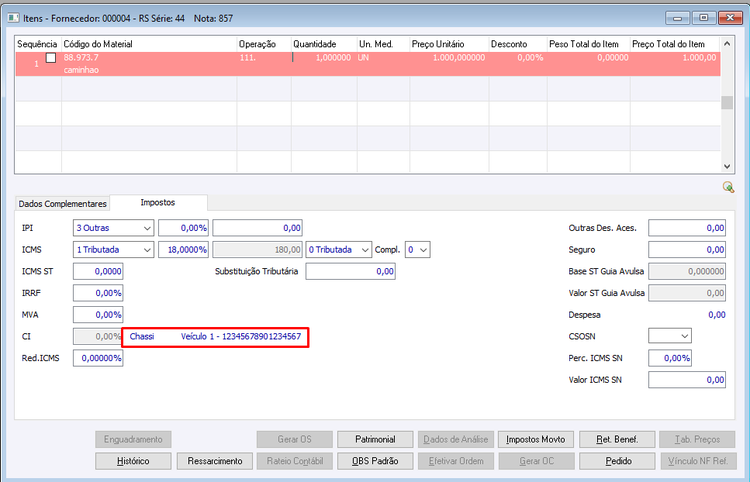
Task: Click the MVA percentage field
Action: point(98,315)
